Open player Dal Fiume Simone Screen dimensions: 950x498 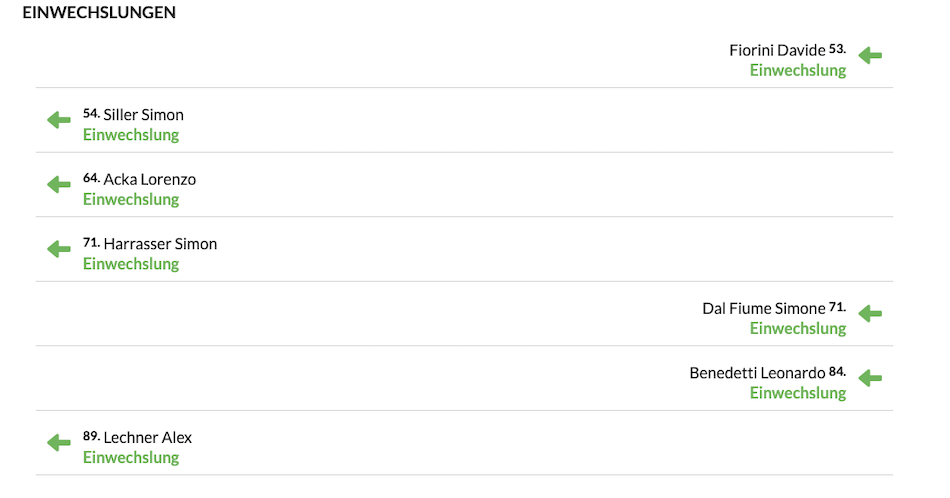764,308
